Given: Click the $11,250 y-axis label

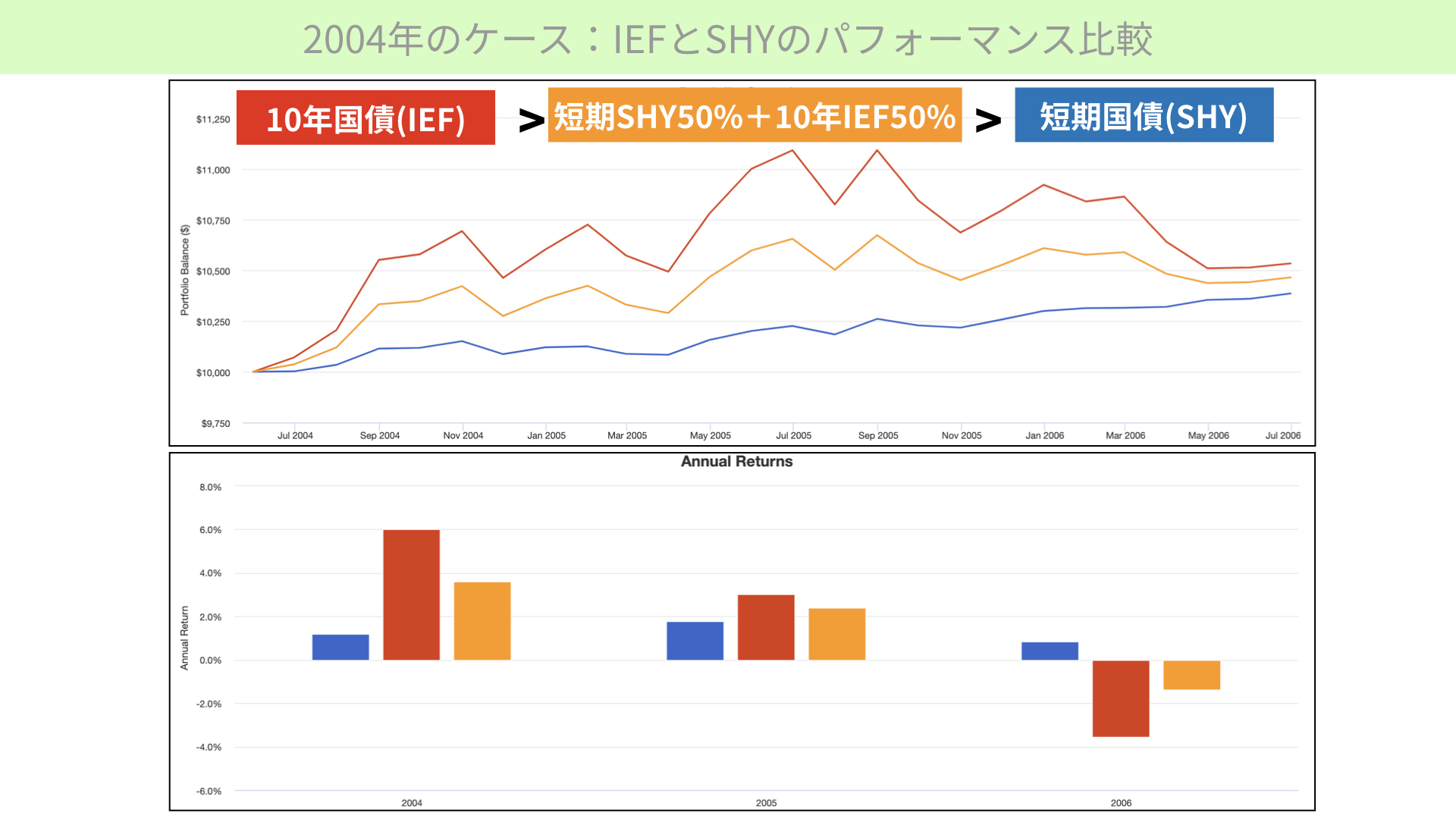Looking at the screenshot, I should pos(213,119).
